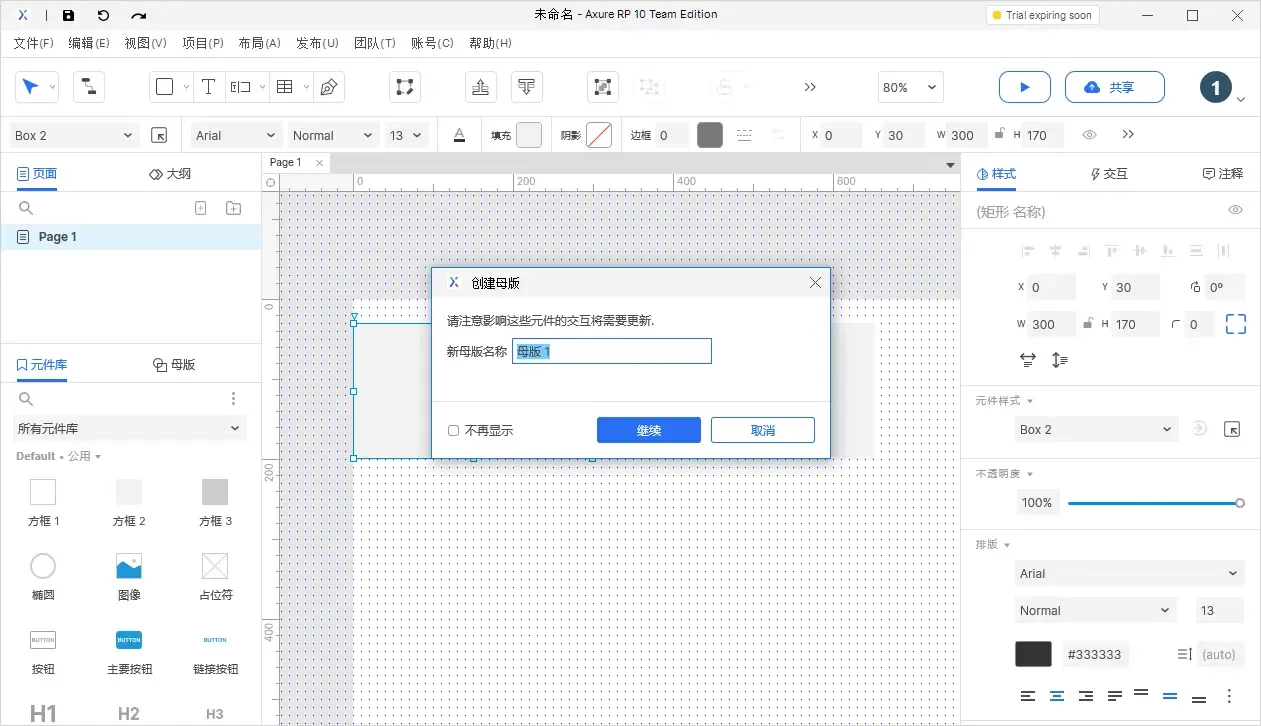Select the pen drawing tool

click(x=327, y=87)
